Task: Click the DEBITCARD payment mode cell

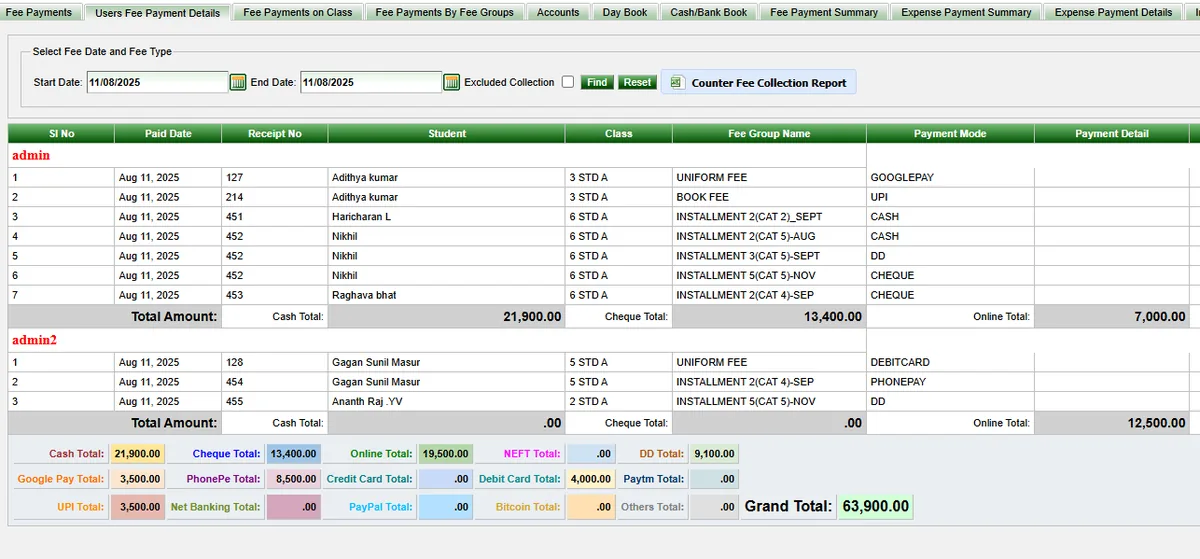Action: [x=950, y=362]
